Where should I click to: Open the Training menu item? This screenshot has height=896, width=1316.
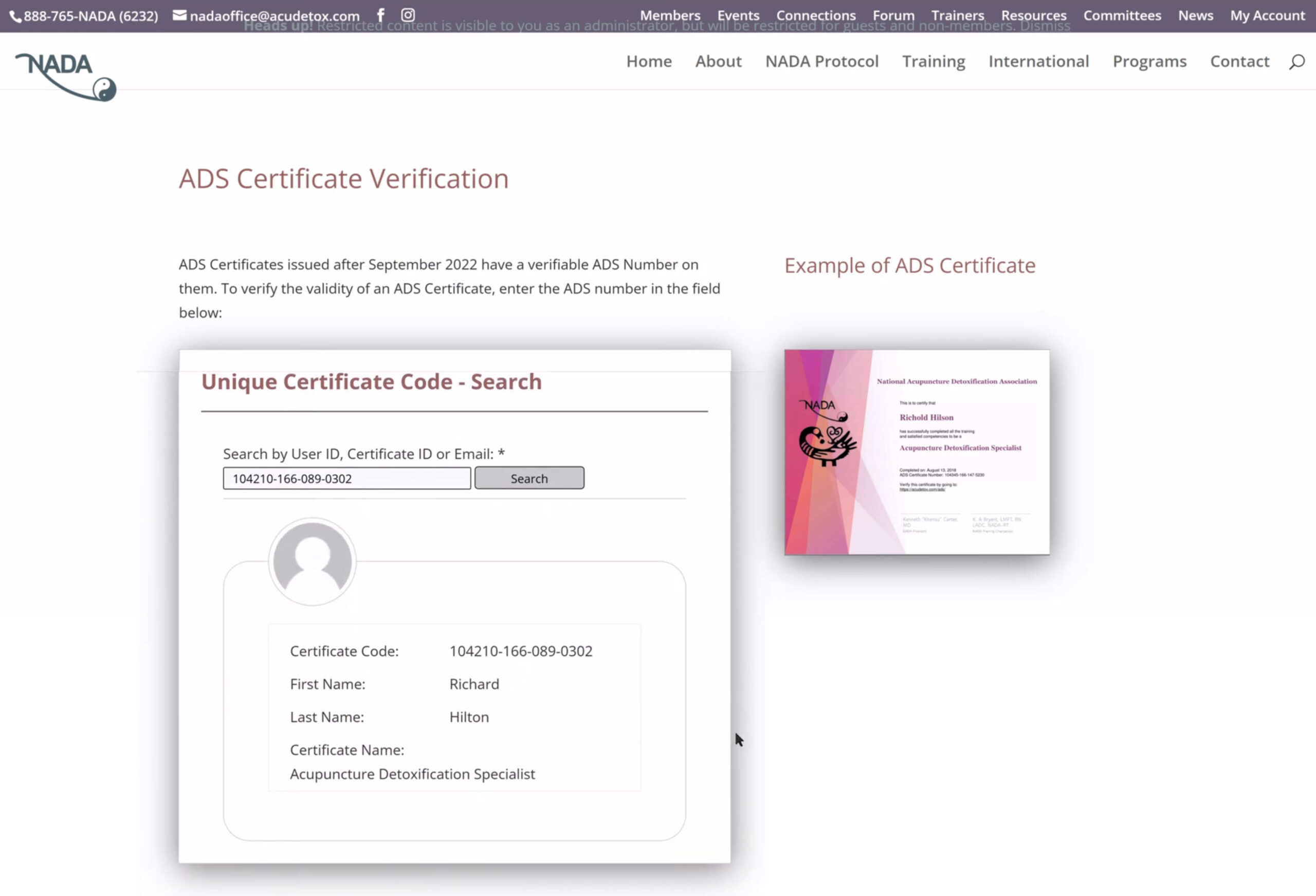[933, 61]
